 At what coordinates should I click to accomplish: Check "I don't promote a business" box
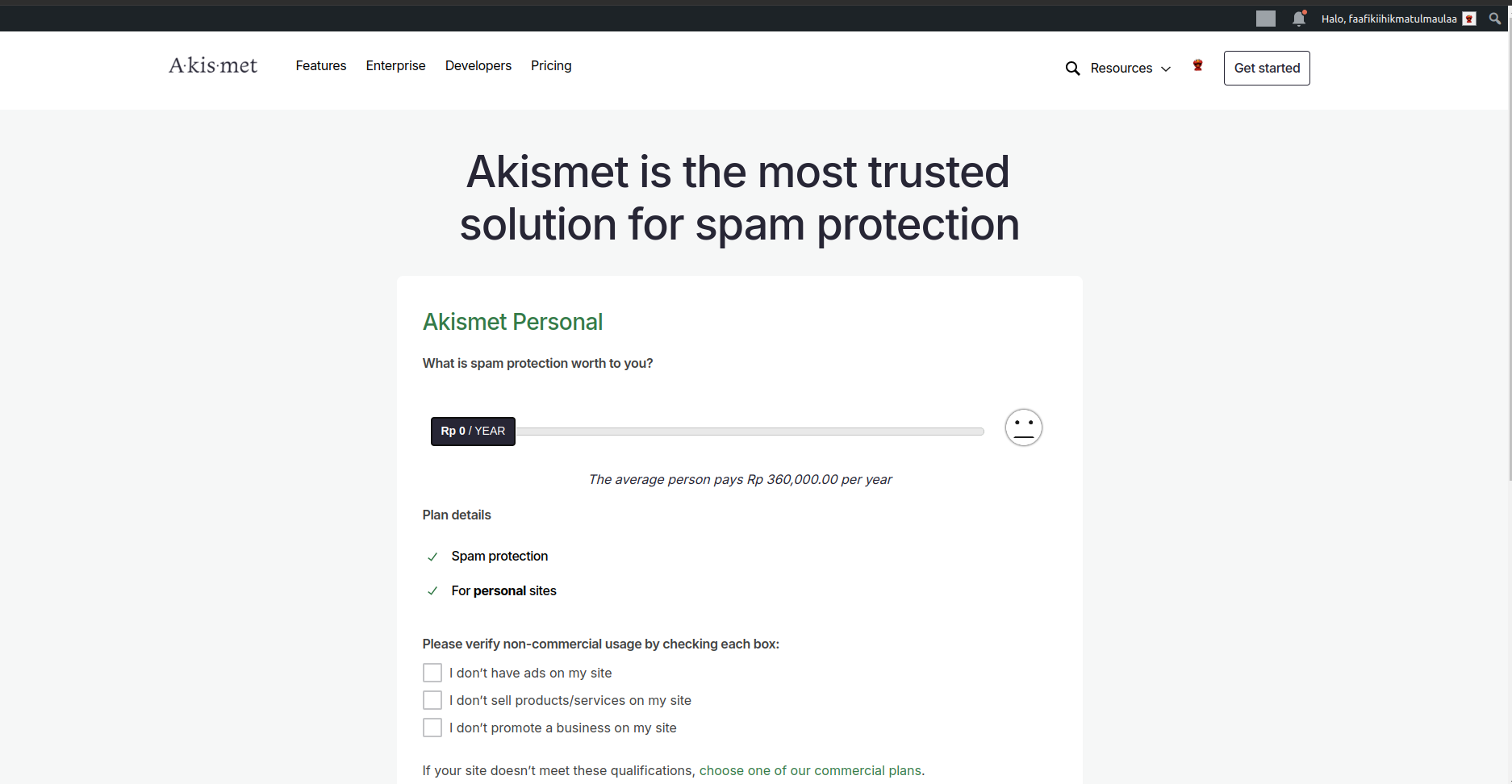click(x=432, y=728)
